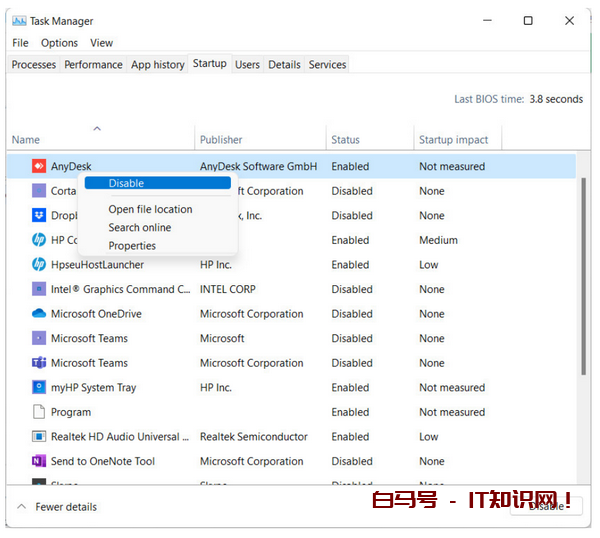
Task: Click the Intel Graphics Command Center icon
Action: click(39, 289)
